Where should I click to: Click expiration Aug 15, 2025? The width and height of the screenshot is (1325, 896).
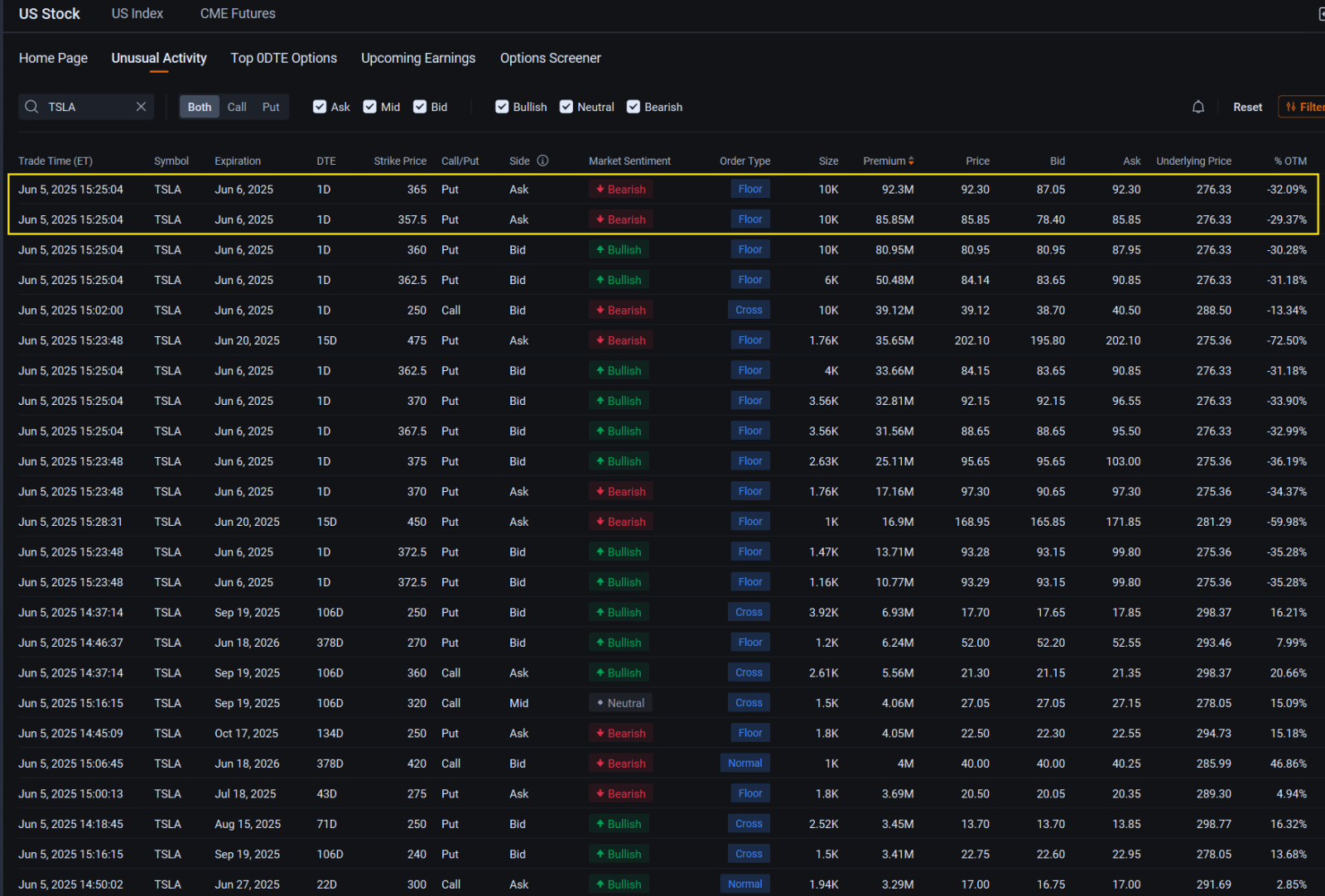tap(248, 824)
